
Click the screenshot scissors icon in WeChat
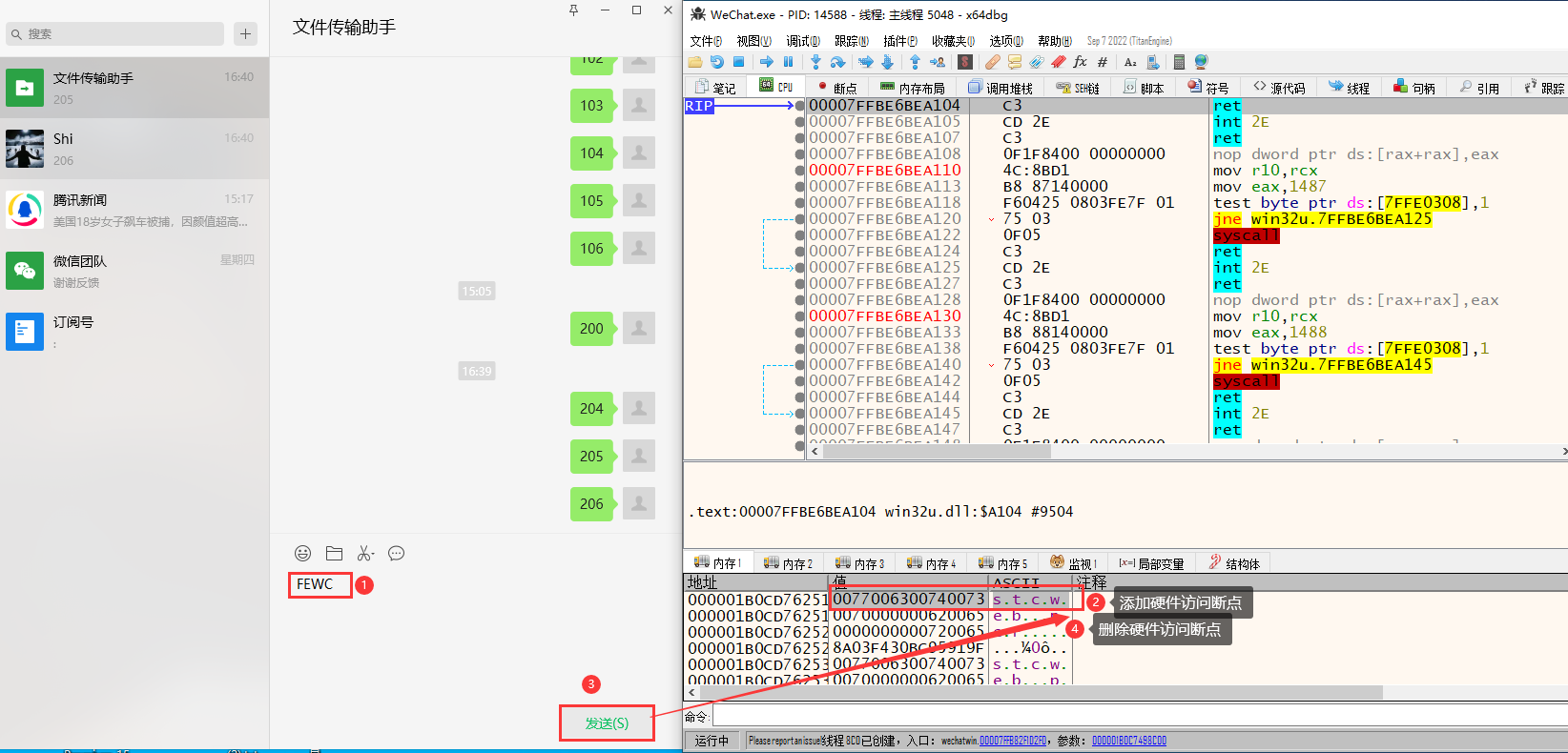[x=365, y=553]
